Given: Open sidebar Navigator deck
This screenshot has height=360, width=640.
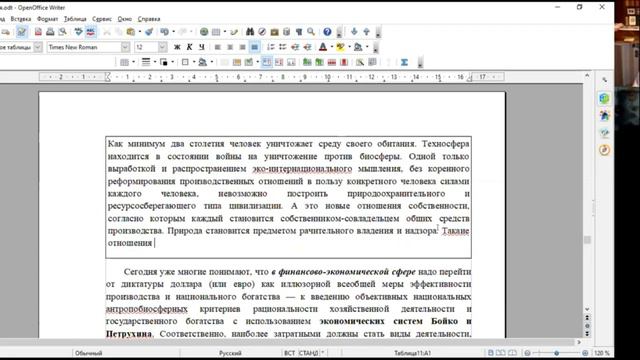Looking at the screenshot, I should (604, 150).
